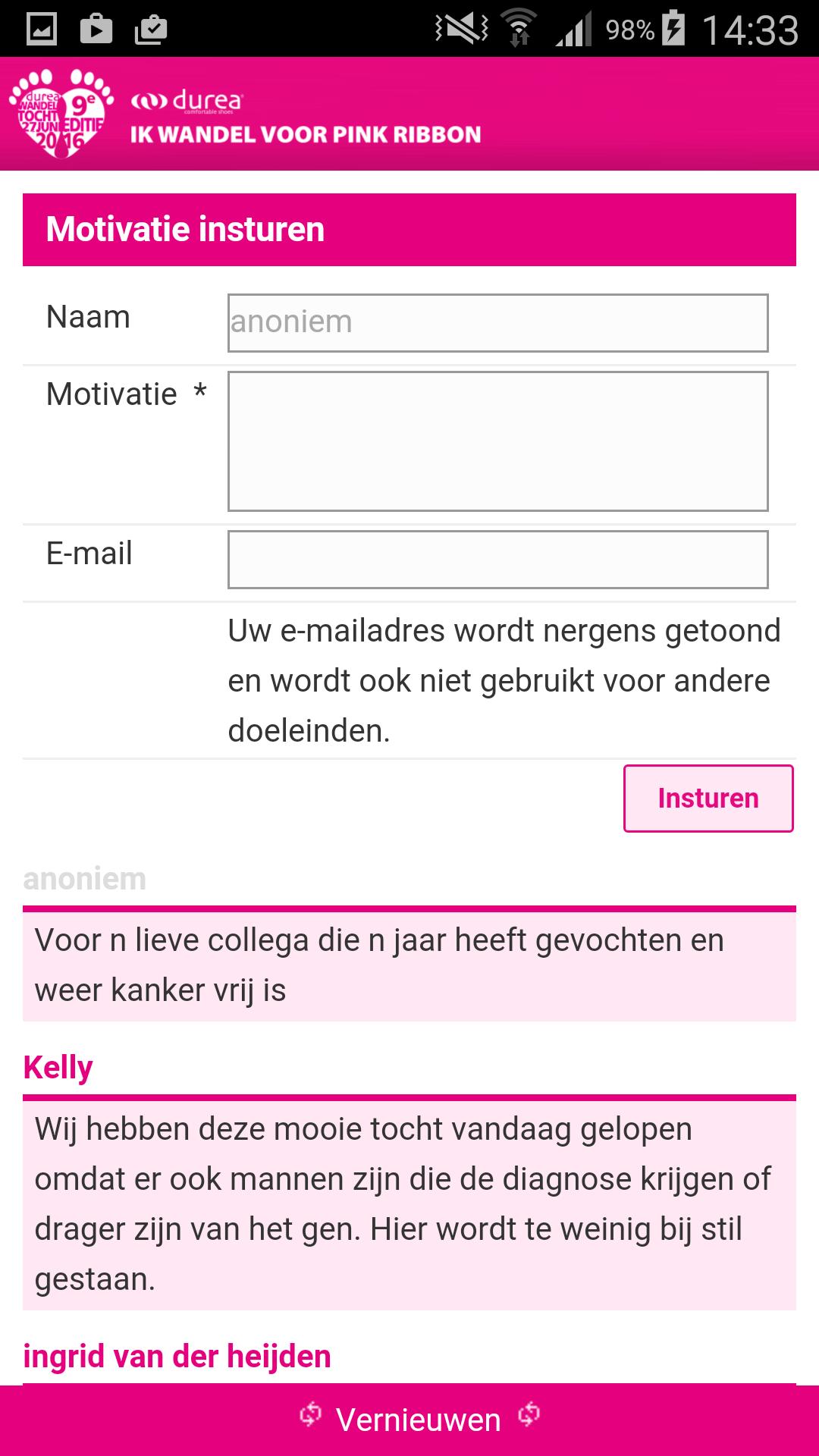Tap the play store notification icon
Screen dimensions: 819x1456
click(96, 30)
